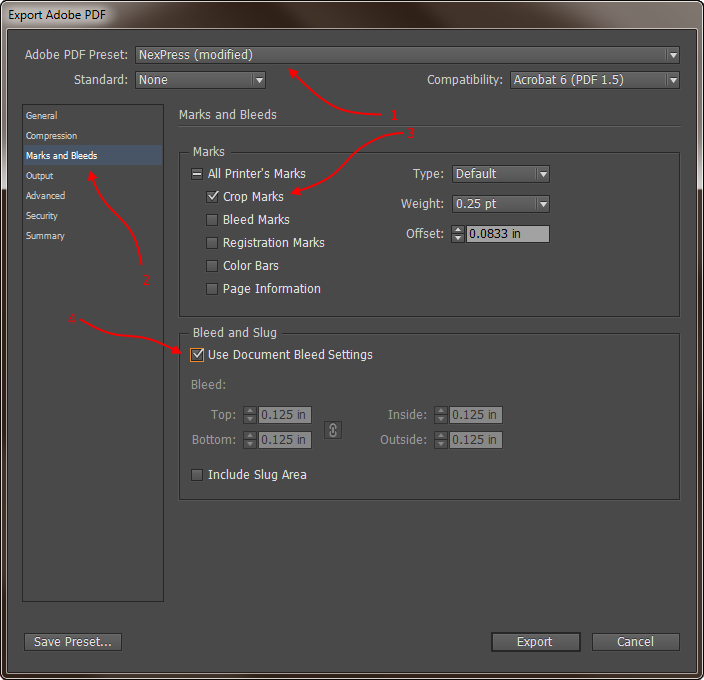The width and height of the screenshot is (704, 680).
Task: Open the Adobe PDF Preset dropdown
Action: pyautogui.click(x=407, y=55)
